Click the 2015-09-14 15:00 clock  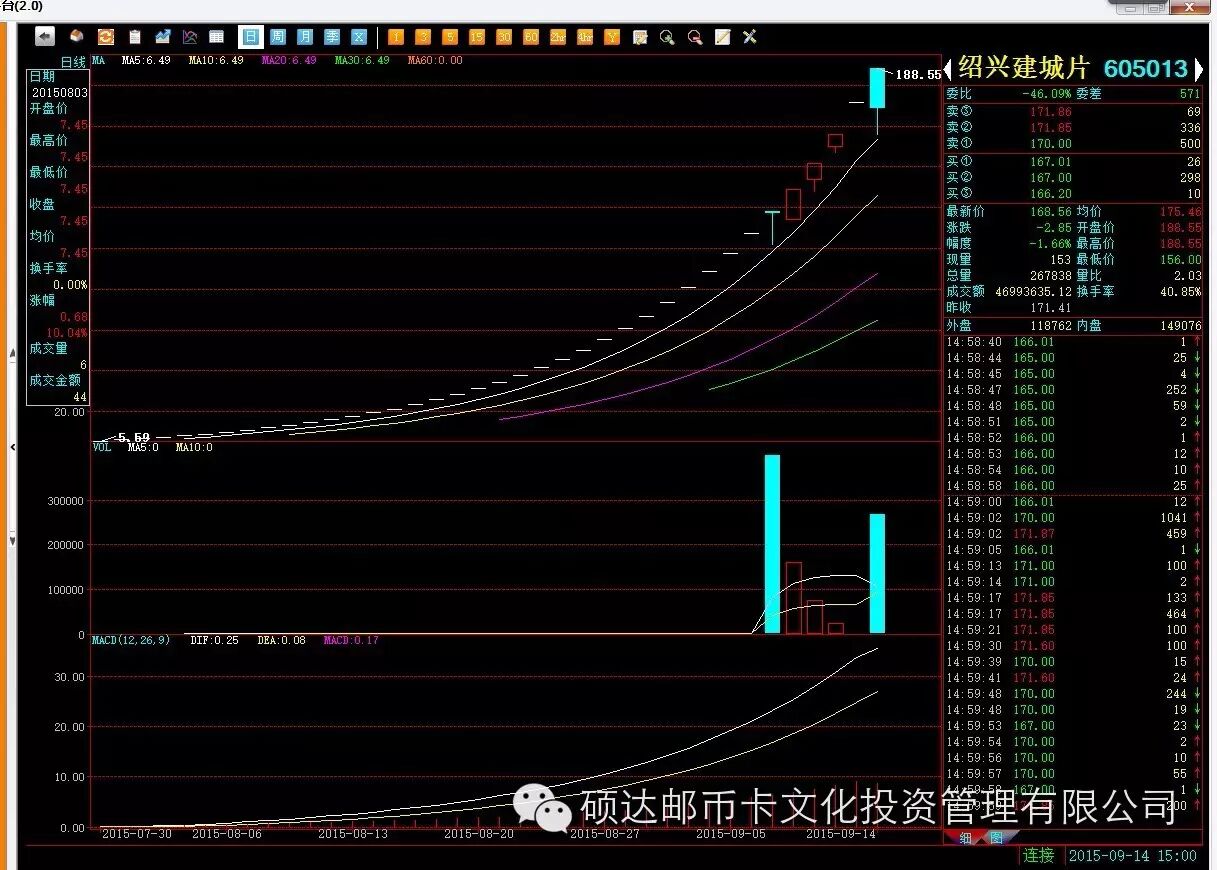pyautogui.click(x=1132, y=856)
